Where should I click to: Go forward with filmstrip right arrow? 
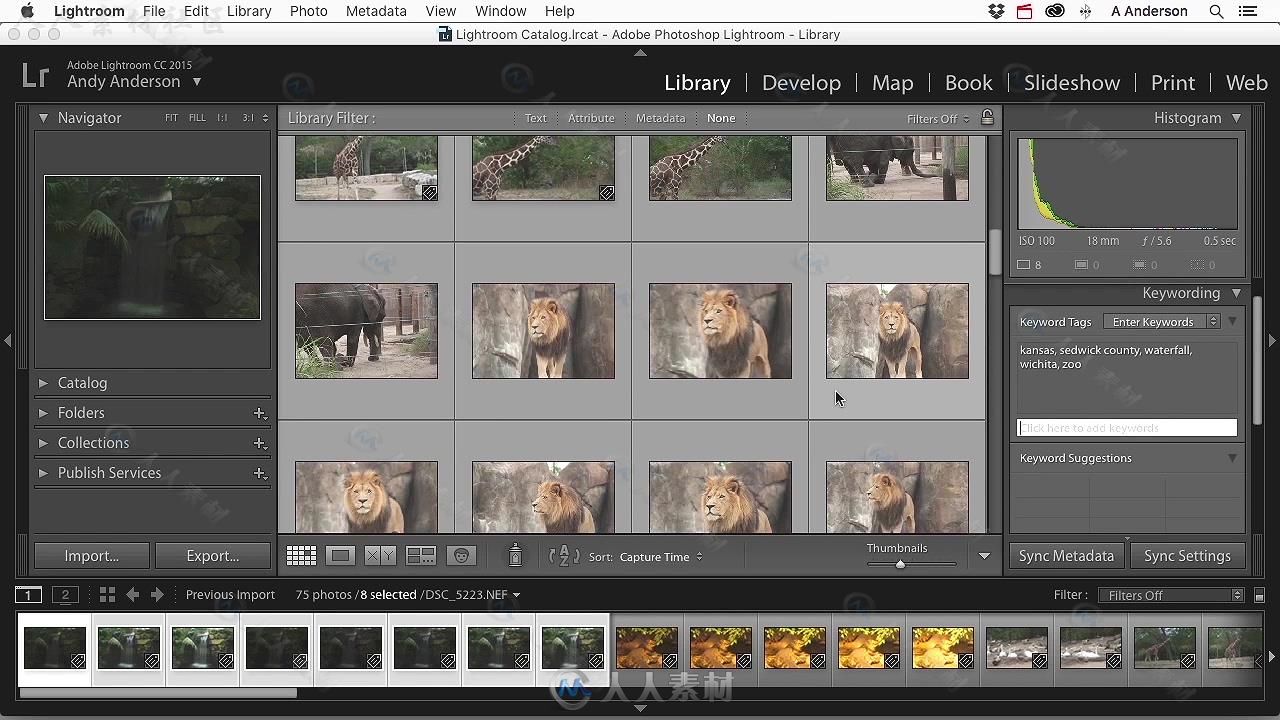(157, 595)
